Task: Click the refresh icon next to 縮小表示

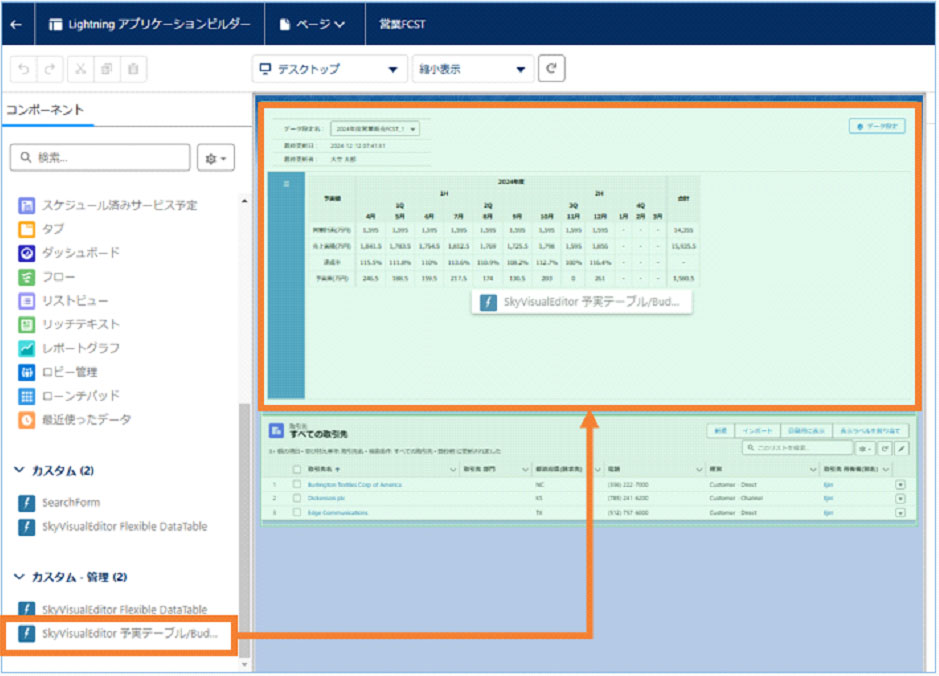Action: click(x=552, y=70)
